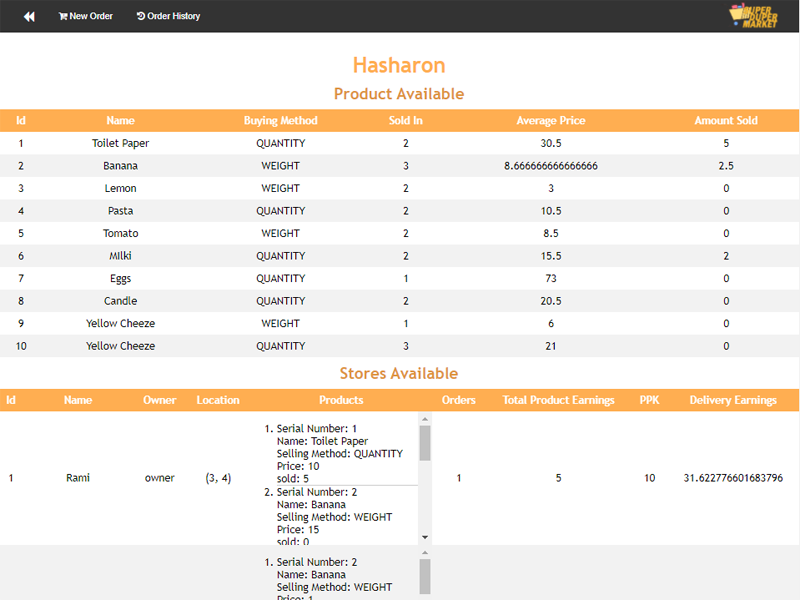Select the Tomato product name
The height and width of the screenshot is (600, 800).
[x=120, y=233]
